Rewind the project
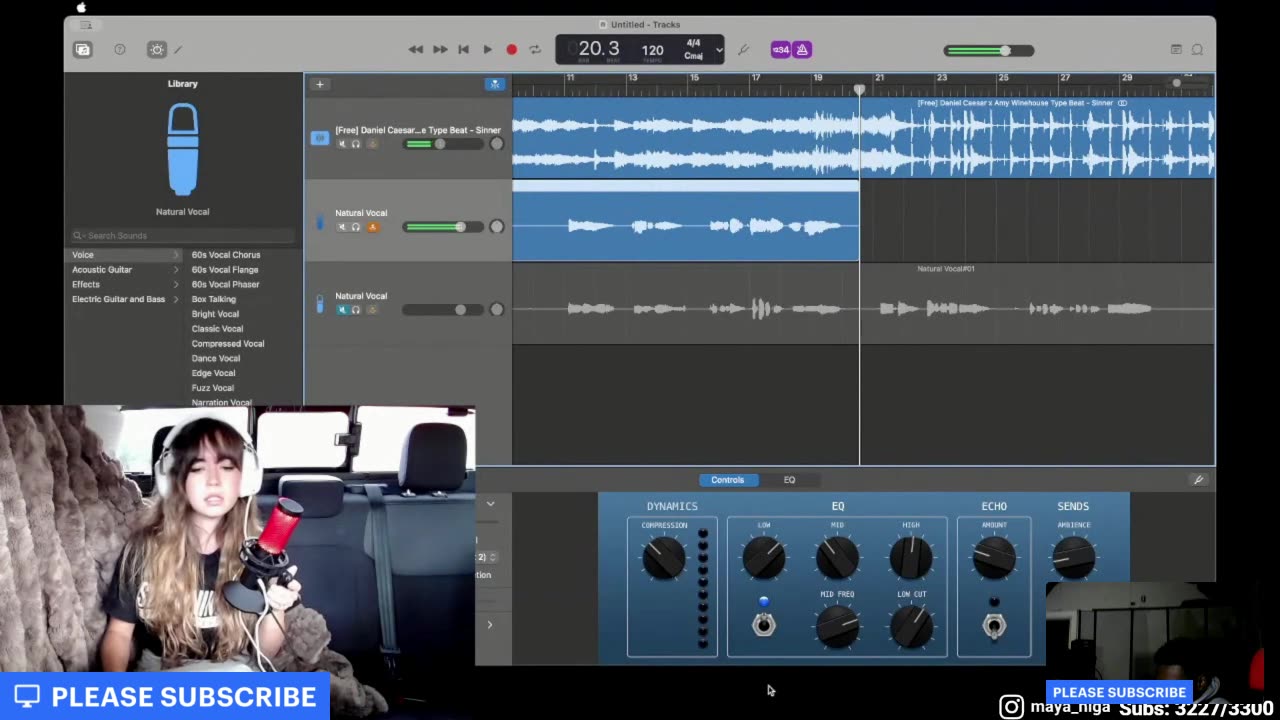This screenshot has width=1280, height=720. [x=416, y=49]
